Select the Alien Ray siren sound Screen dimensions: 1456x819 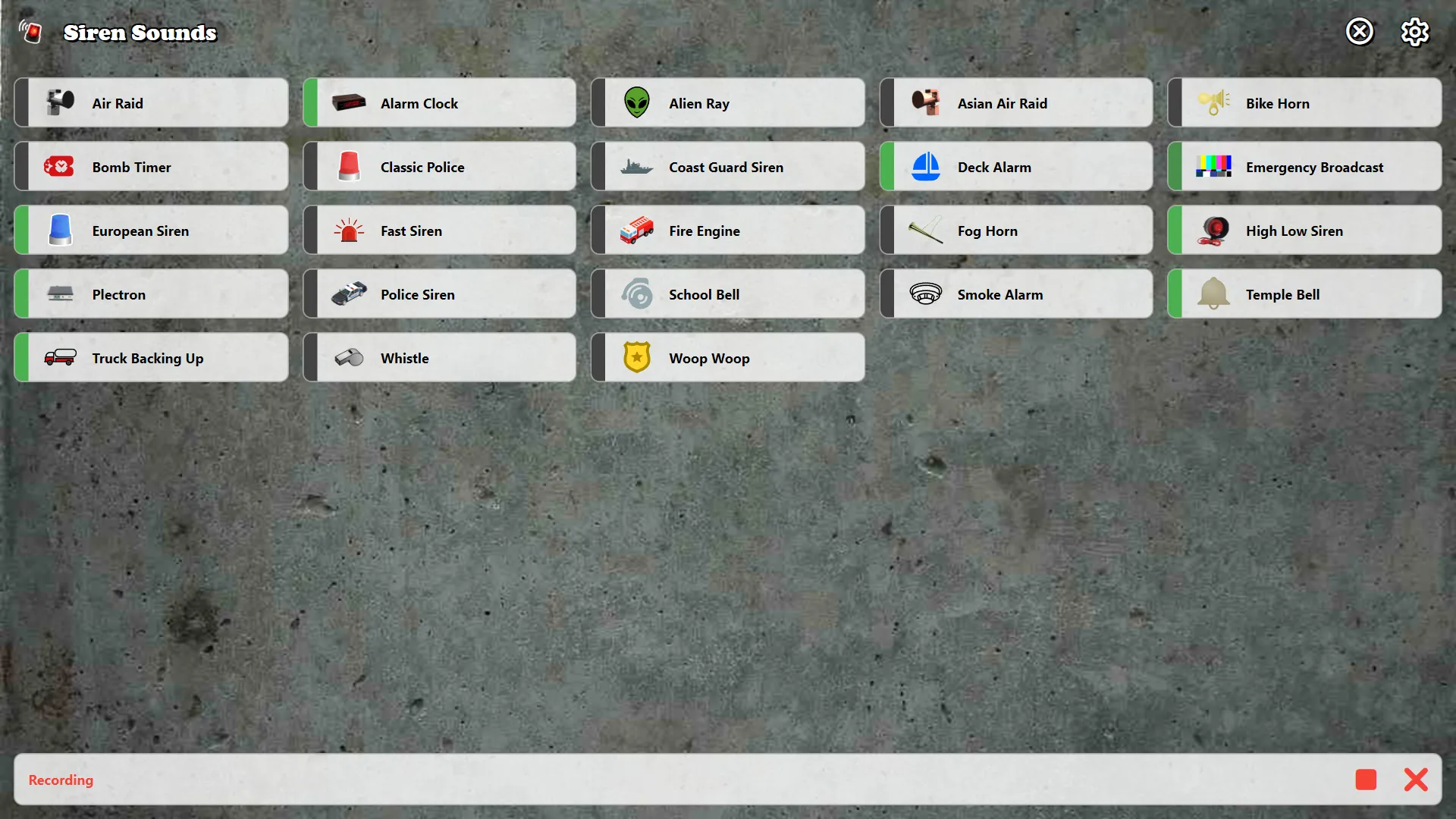[x=727, y=103]
